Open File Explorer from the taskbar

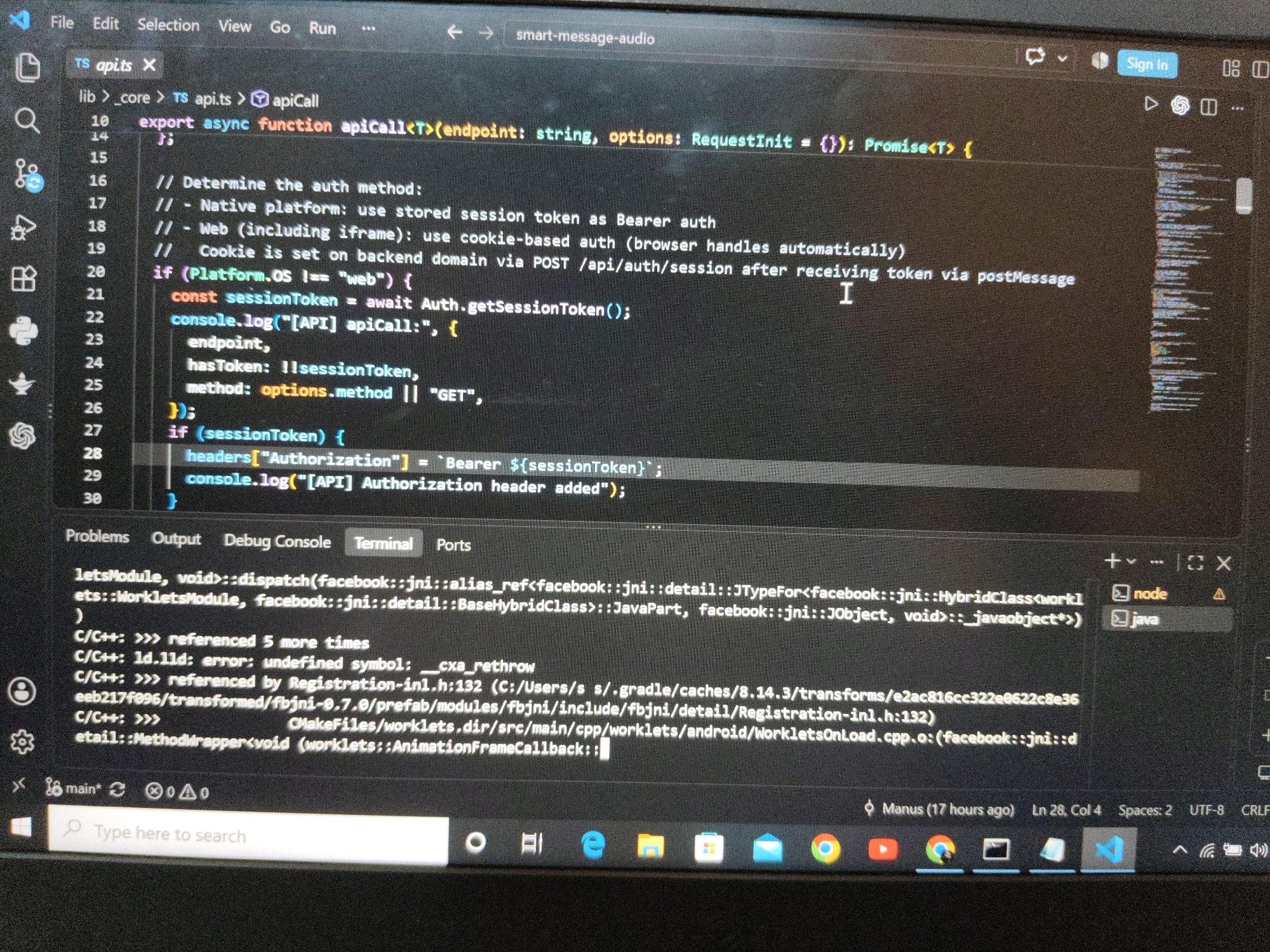coord(650,847)
